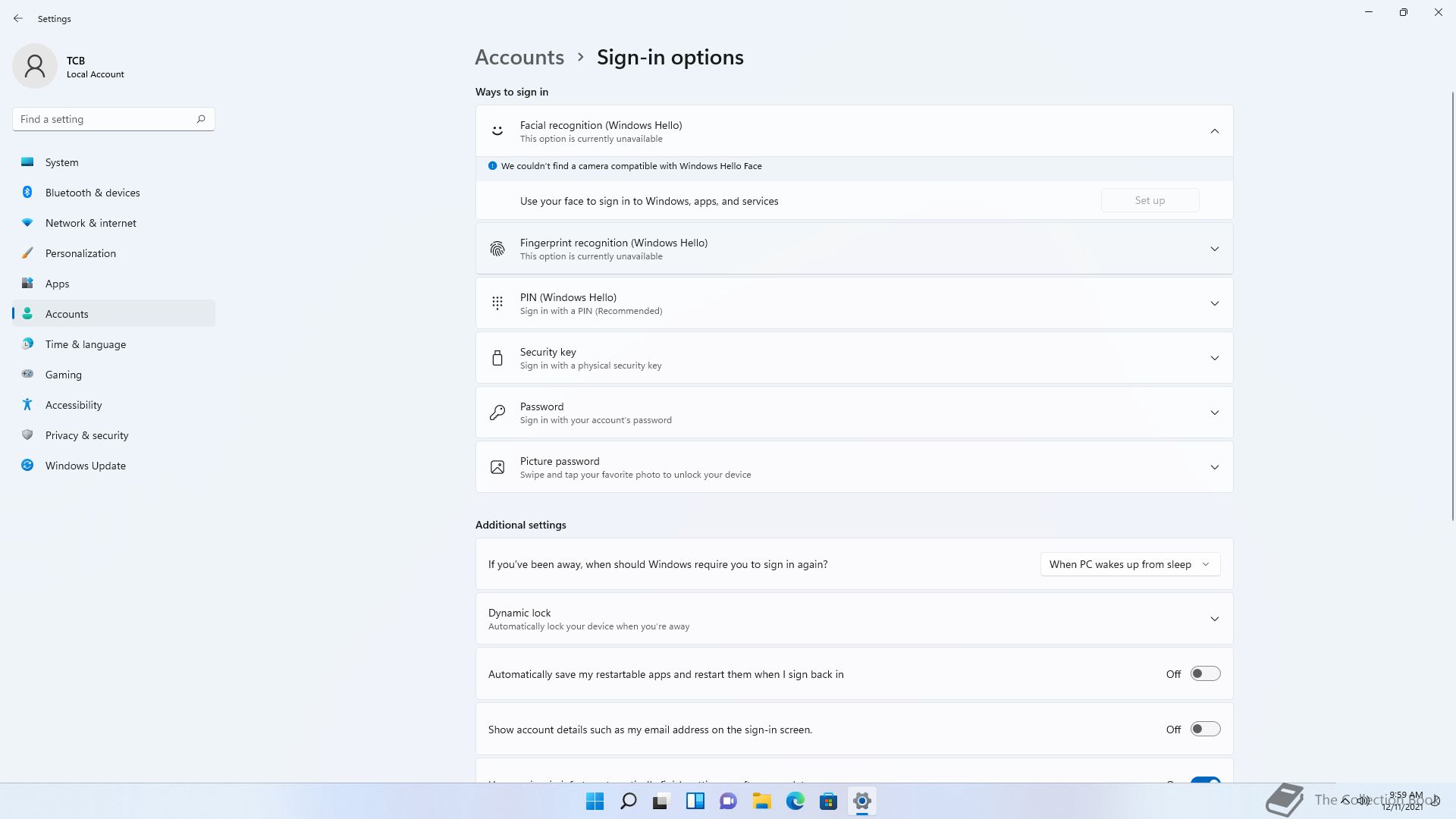Collapse the Facial recognition section
Viewport: 1456px width, 819px height.
[1214, 131]
